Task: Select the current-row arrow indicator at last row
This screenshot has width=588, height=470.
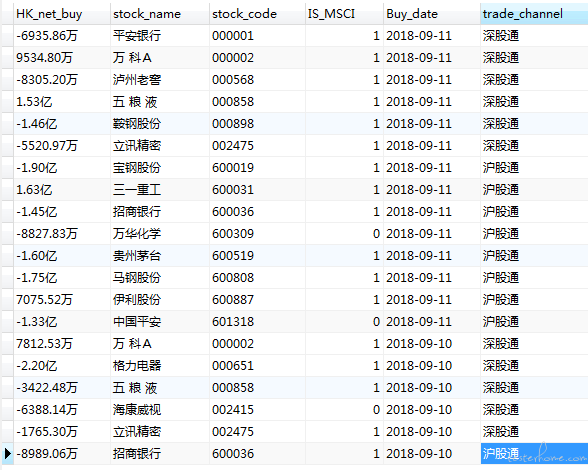Action: (x=8, y=453)
